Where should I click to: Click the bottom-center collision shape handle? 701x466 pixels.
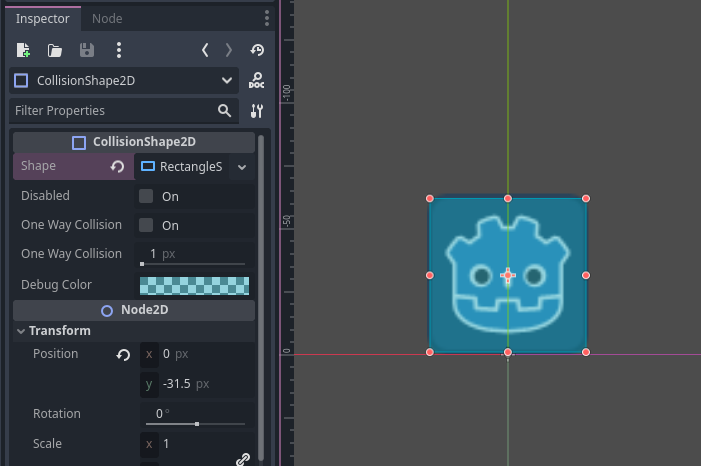click(508, 352)
